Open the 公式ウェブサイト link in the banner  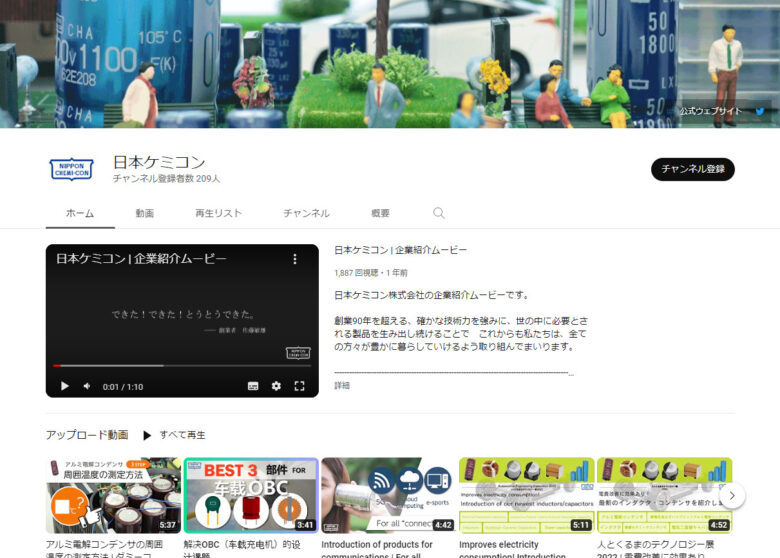710,111
